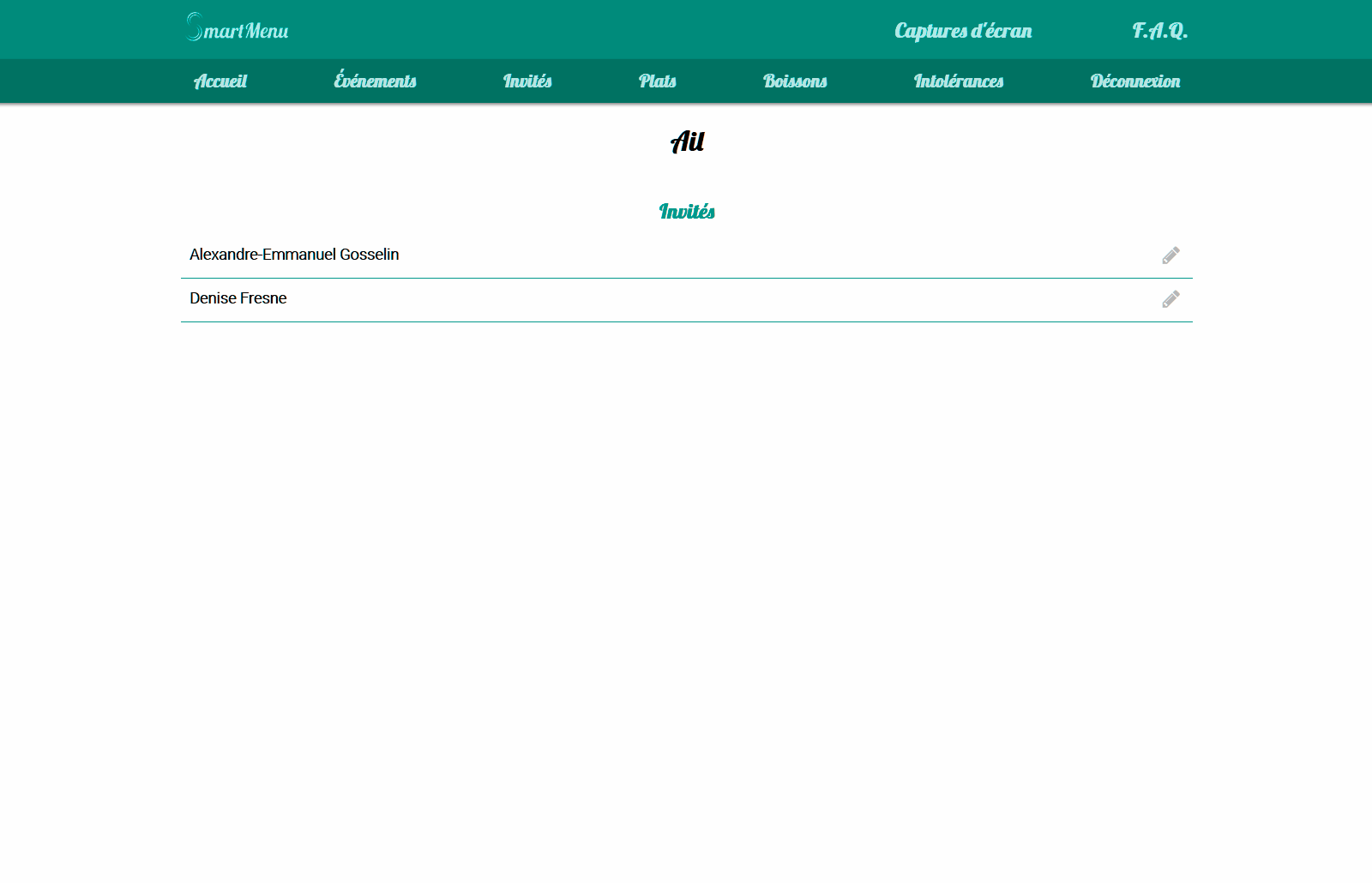Open the Boissons menu item
Image resolution: width=1372 pixels, height=883 pixels.
coord(795,81)
